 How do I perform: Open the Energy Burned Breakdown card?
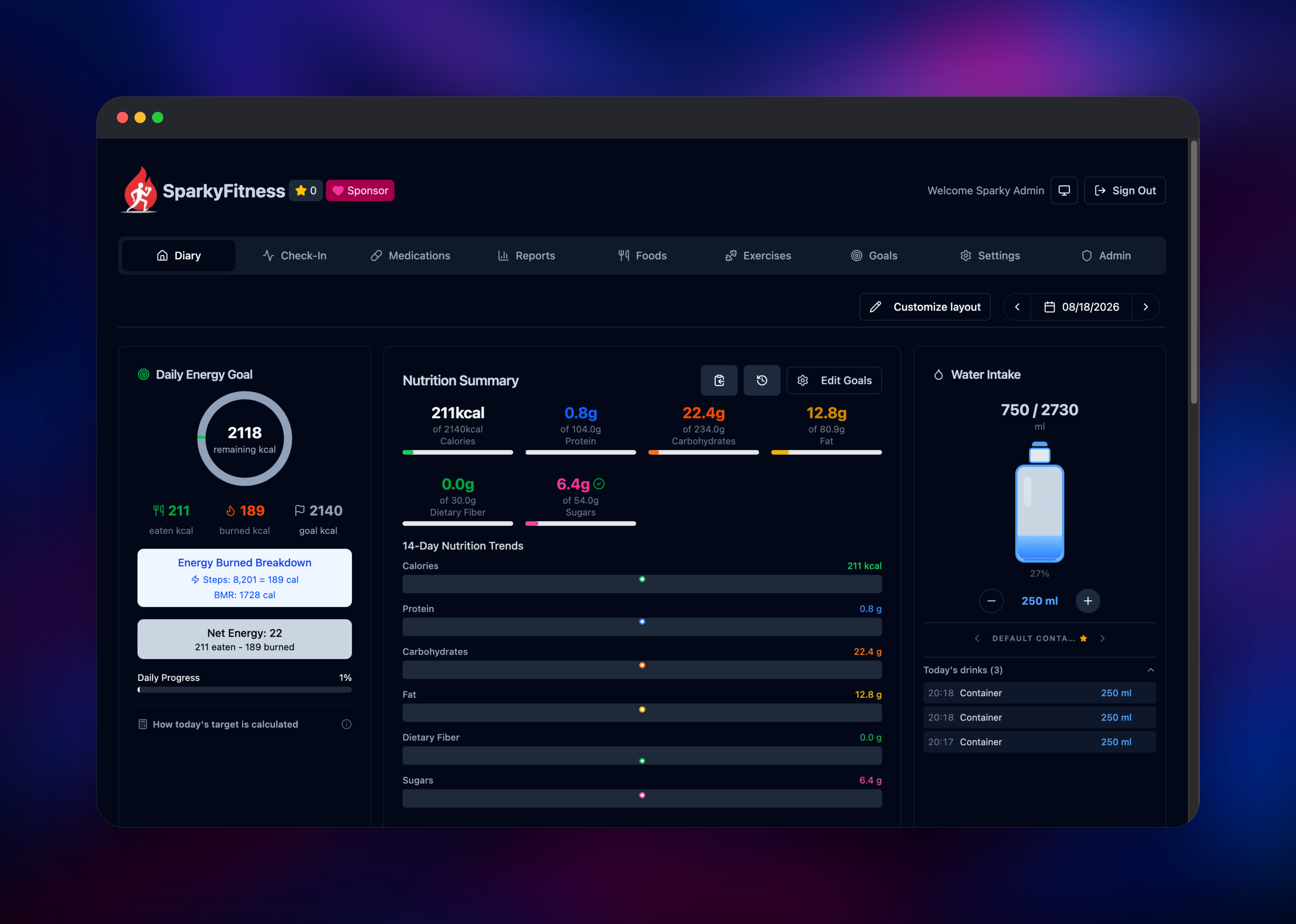point(245,578)
